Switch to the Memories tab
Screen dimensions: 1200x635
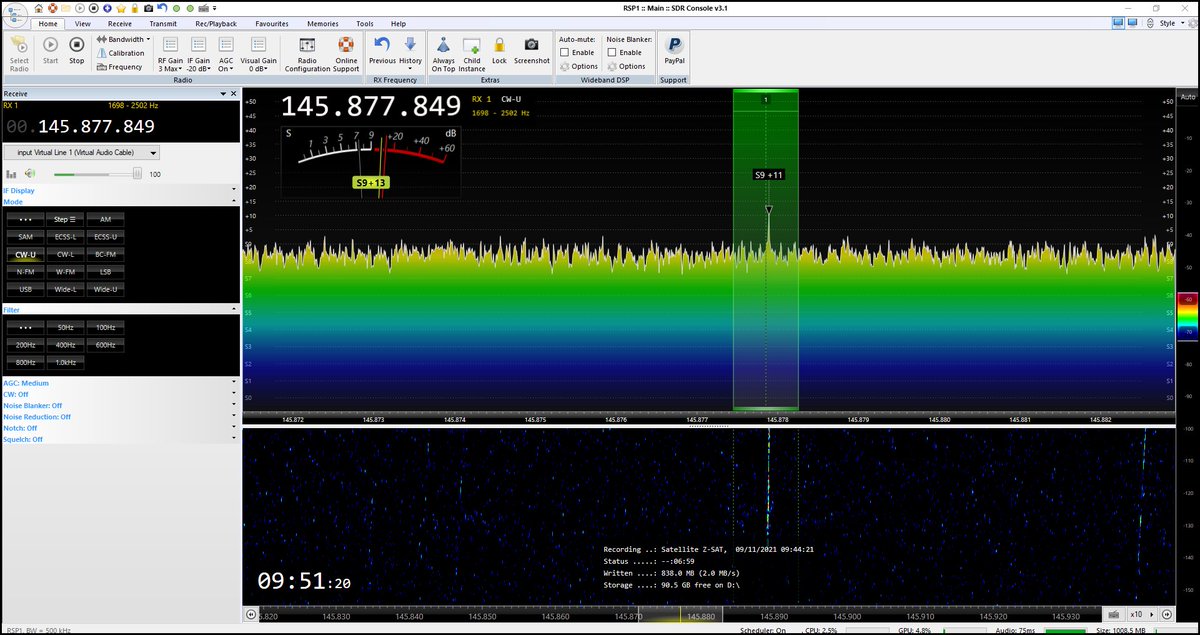click(x=322, y=23)
